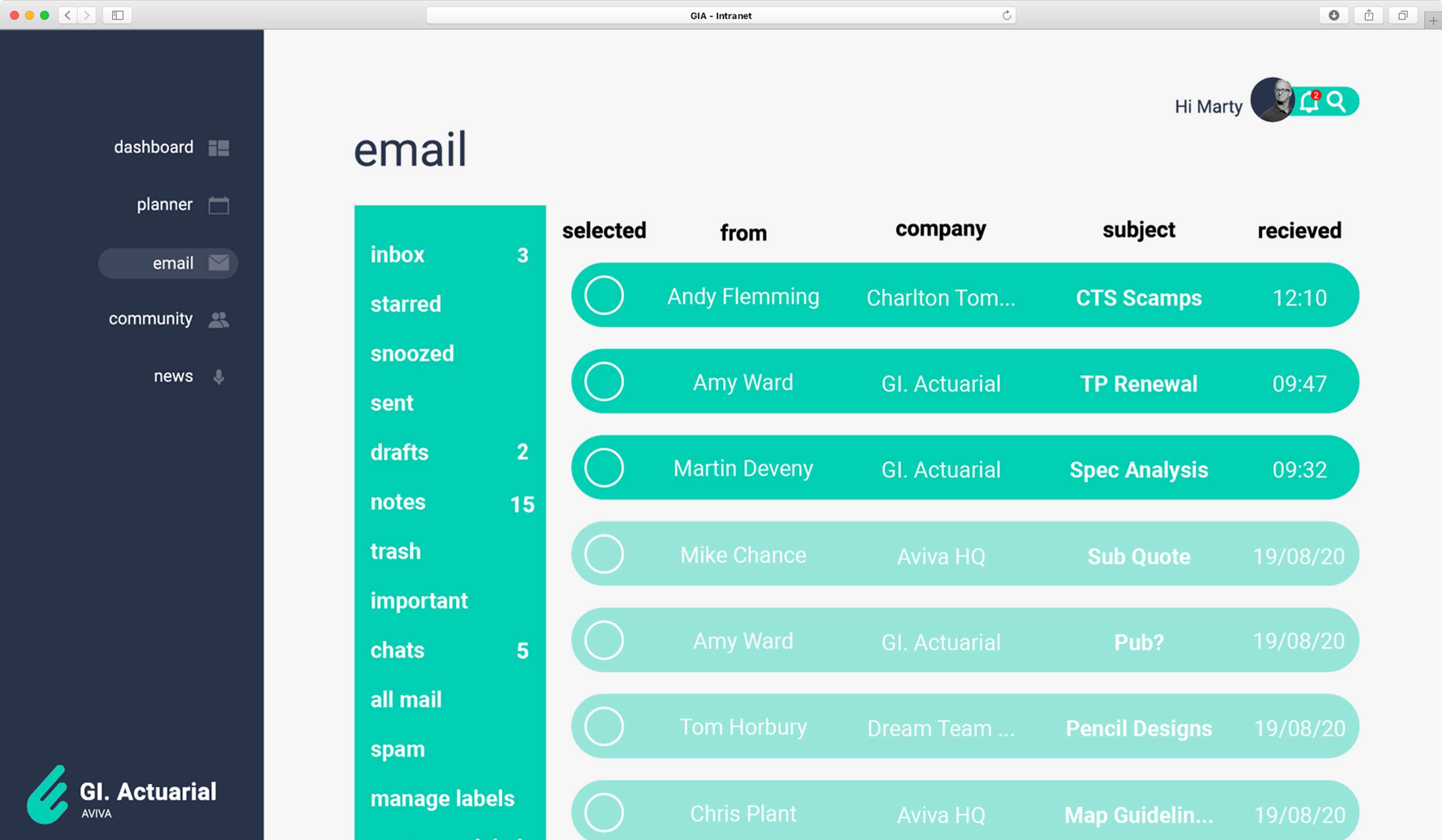The width and height of the screenshot is (1442, 840).
Task: Sort by the 'recieved' column header
Action: click(x=1300, y=231)
